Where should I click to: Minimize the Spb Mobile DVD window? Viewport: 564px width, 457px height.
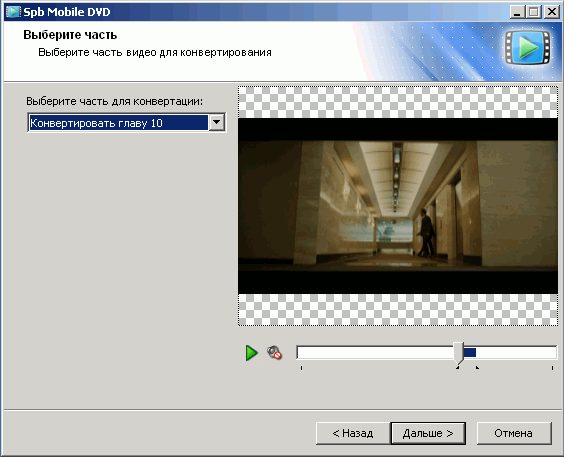pyautogui.click(x=517, y=12)
